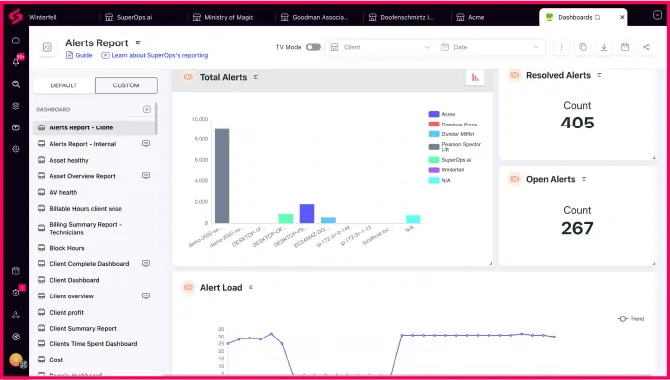670x380 pixels.
Task: Switch to the Doofenschmirtz tab
Action: tap(402, 18)
